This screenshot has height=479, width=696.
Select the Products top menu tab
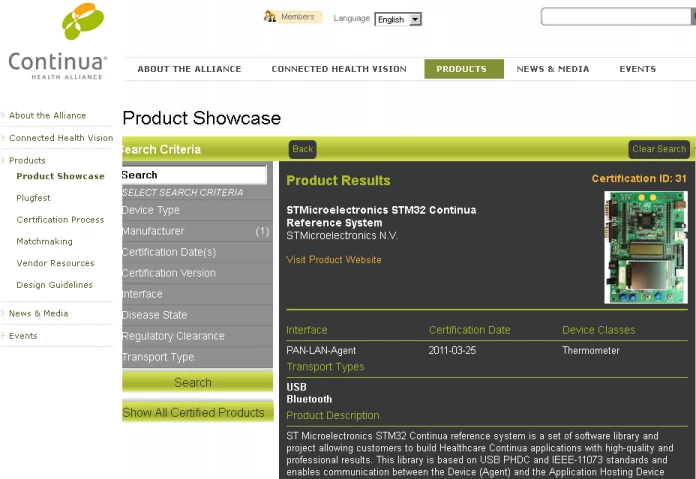(463, 69)
